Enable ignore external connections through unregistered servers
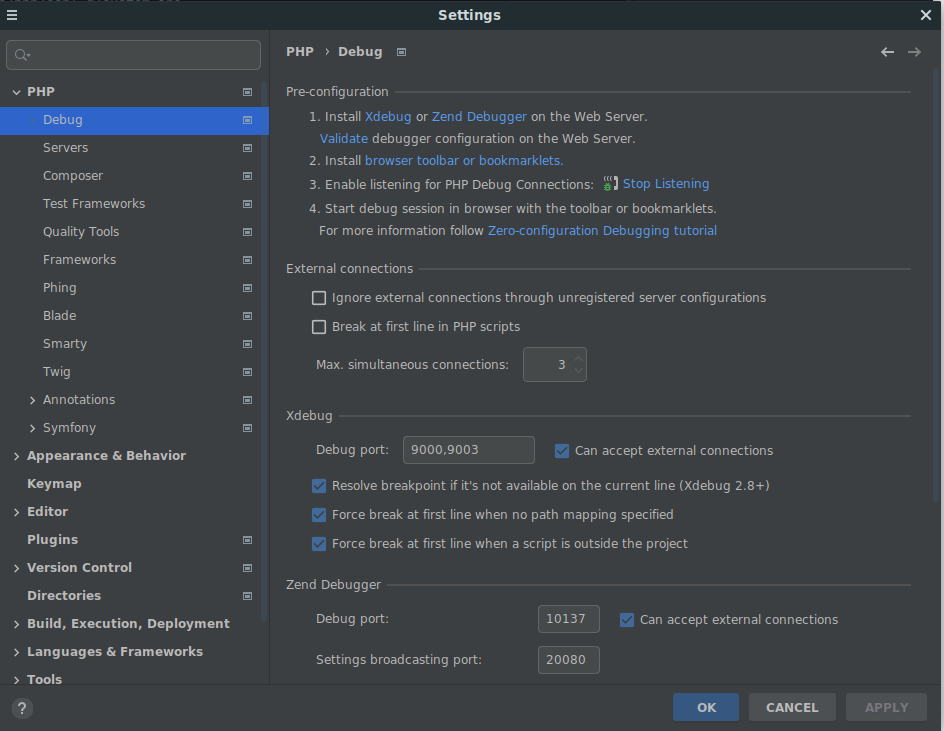944x731 pixels. tap(319, 298)
